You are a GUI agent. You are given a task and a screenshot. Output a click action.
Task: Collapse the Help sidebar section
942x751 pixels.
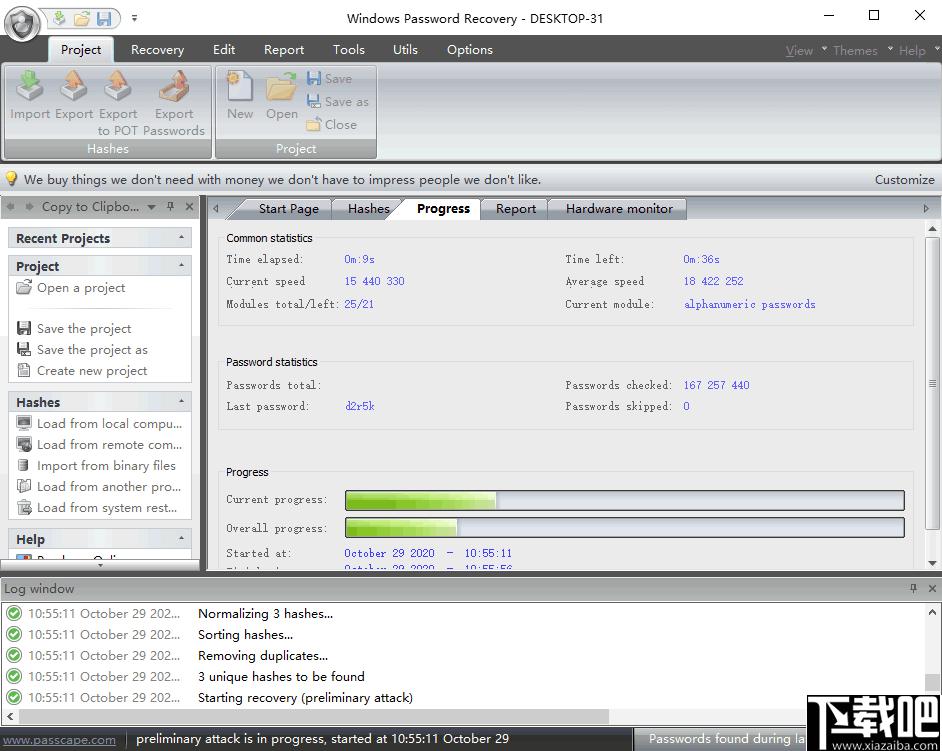click(x=181, y=538)
